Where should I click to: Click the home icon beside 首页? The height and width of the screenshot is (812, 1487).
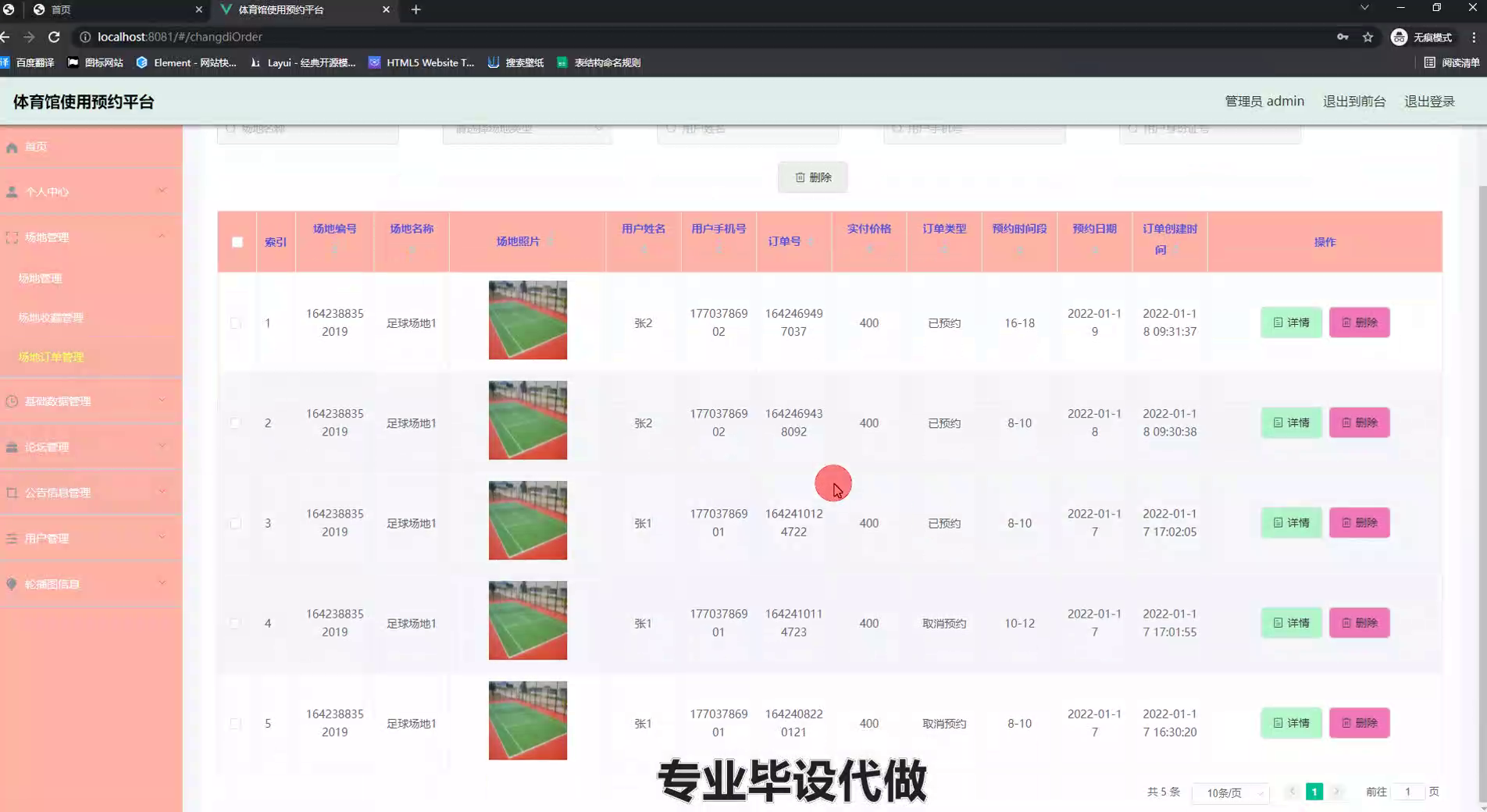12,148
